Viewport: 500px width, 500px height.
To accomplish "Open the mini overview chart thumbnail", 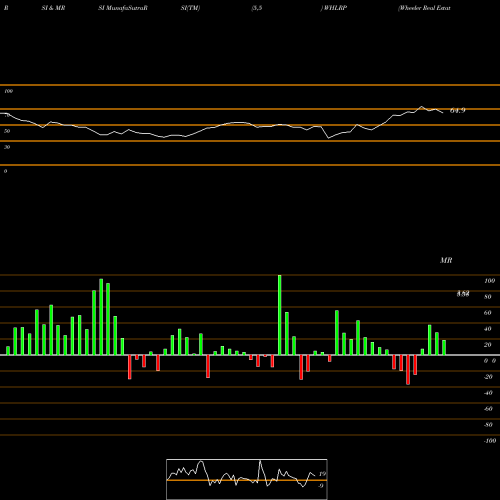I will pyautogui.click(x=247, y=479).
